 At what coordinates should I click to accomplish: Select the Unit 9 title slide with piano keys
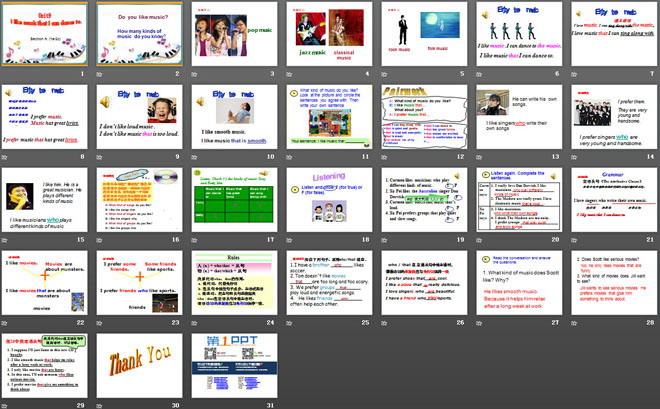44,39
